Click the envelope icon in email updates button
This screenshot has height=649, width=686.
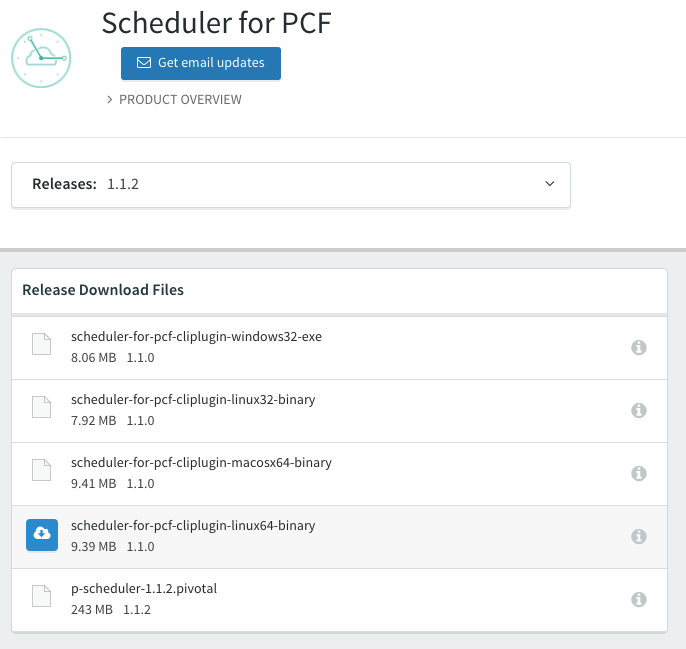click(x=144, y=63)
